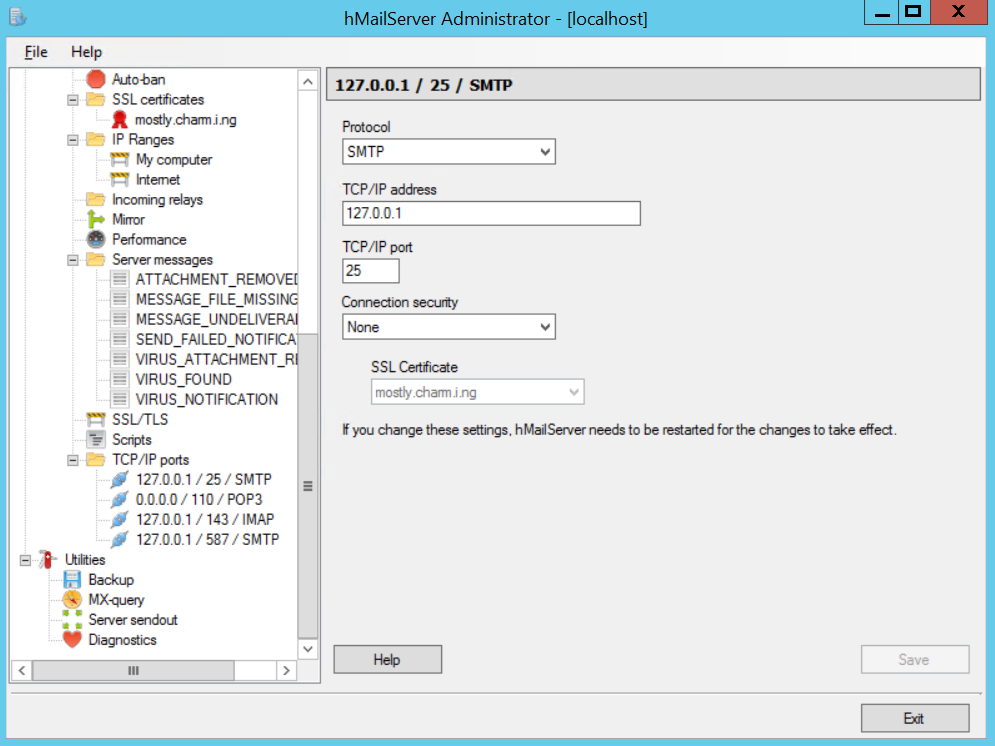Open the Help menu

[x=86, y=52]
